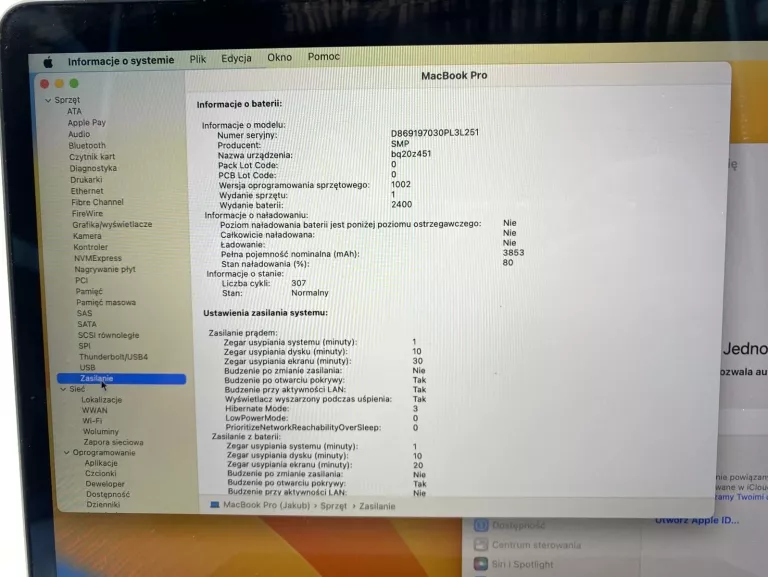This screenshot has width=768, height=577.
Task: Select Dzienniki in the sidebar
Action: point(103,504)
